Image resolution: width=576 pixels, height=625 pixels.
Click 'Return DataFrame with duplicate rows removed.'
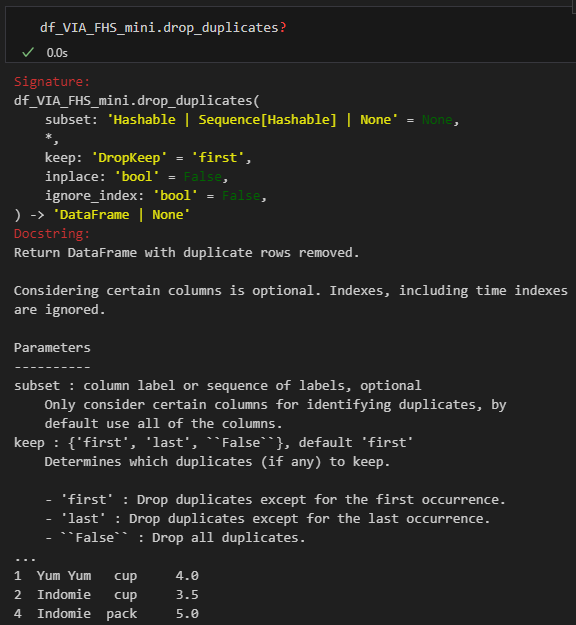point(187,253)
